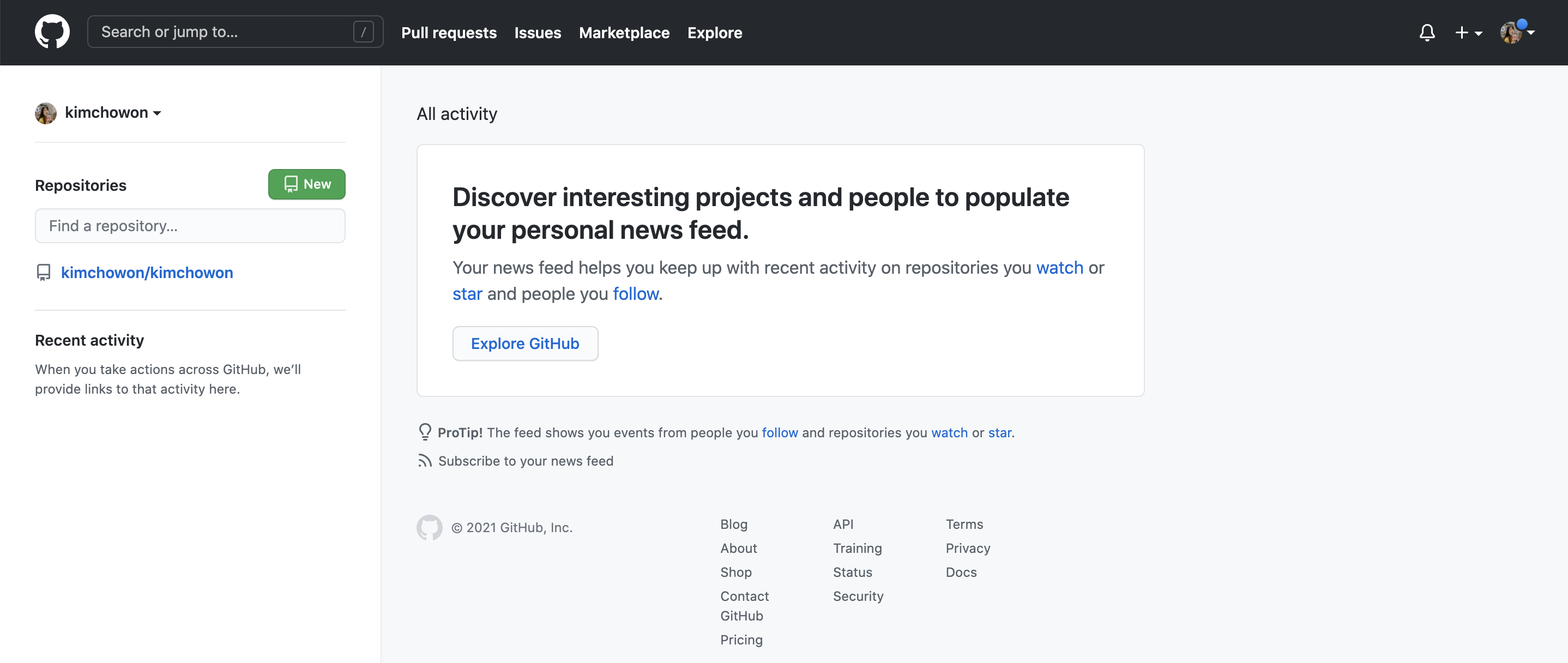Open the profile avatar menu dropdown
The height and width of the screenshot is (663, 1568).
(x=1516, y=32)
